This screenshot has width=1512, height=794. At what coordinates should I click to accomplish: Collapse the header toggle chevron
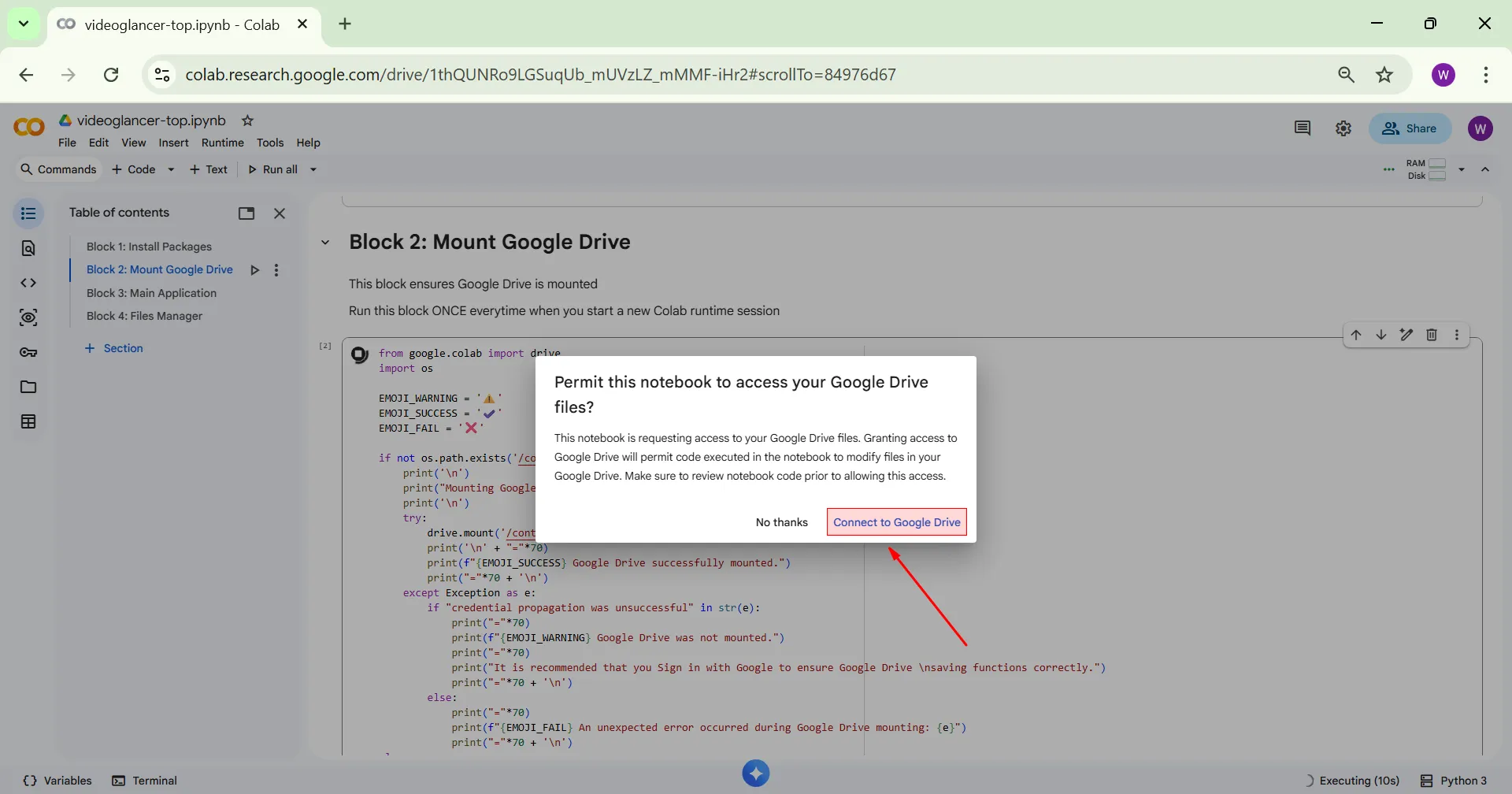(1485, 169)
